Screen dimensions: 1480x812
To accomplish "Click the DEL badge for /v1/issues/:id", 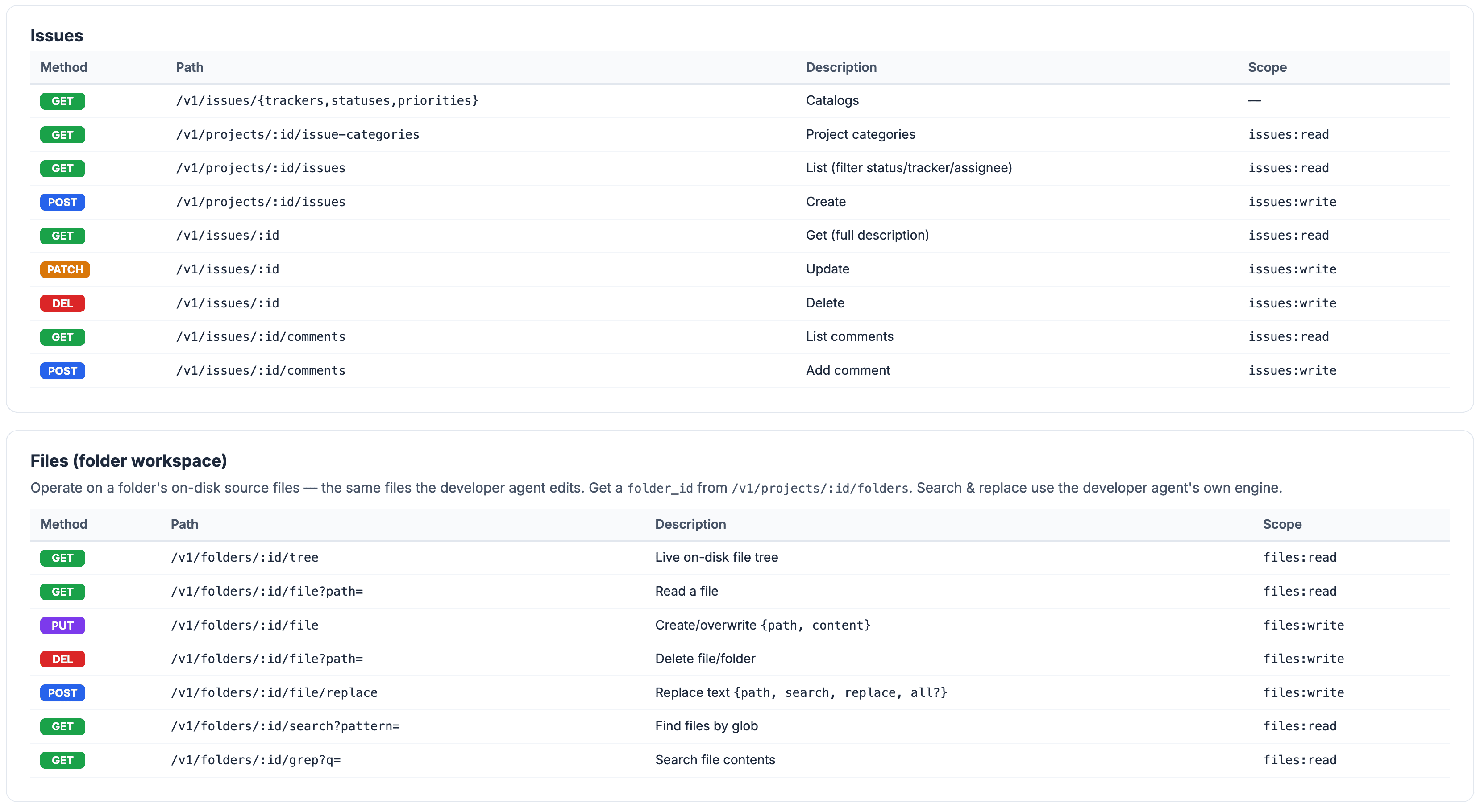I will click(x=62, y=303).
